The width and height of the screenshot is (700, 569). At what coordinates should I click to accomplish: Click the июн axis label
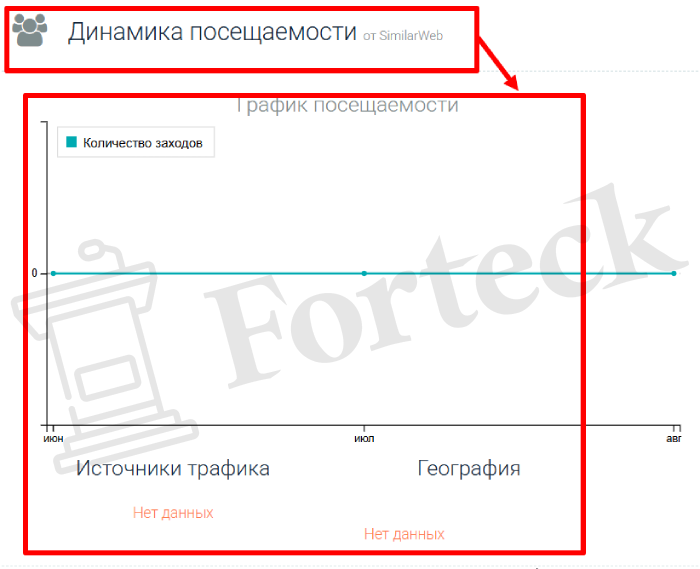53,437
